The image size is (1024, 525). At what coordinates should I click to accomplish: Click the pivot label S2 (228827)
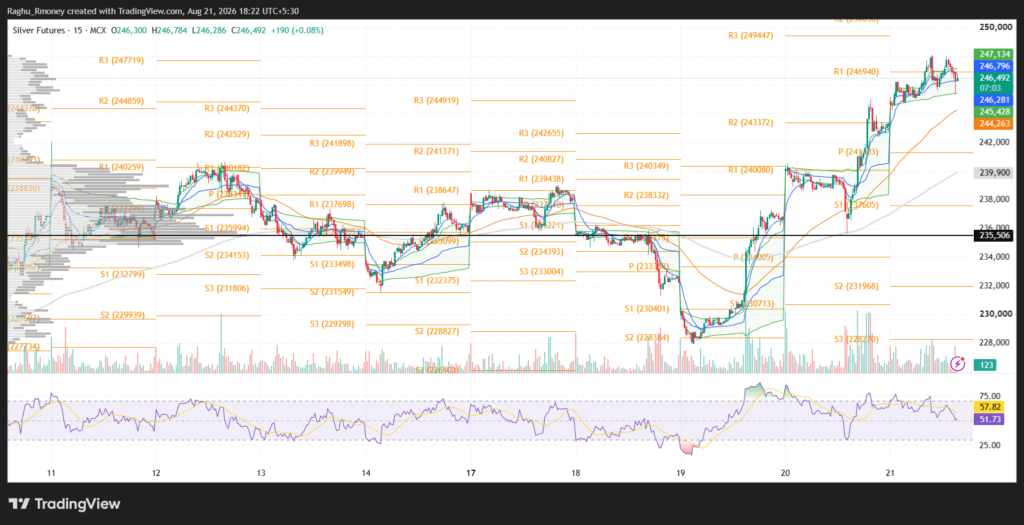(x=436, y=332)
